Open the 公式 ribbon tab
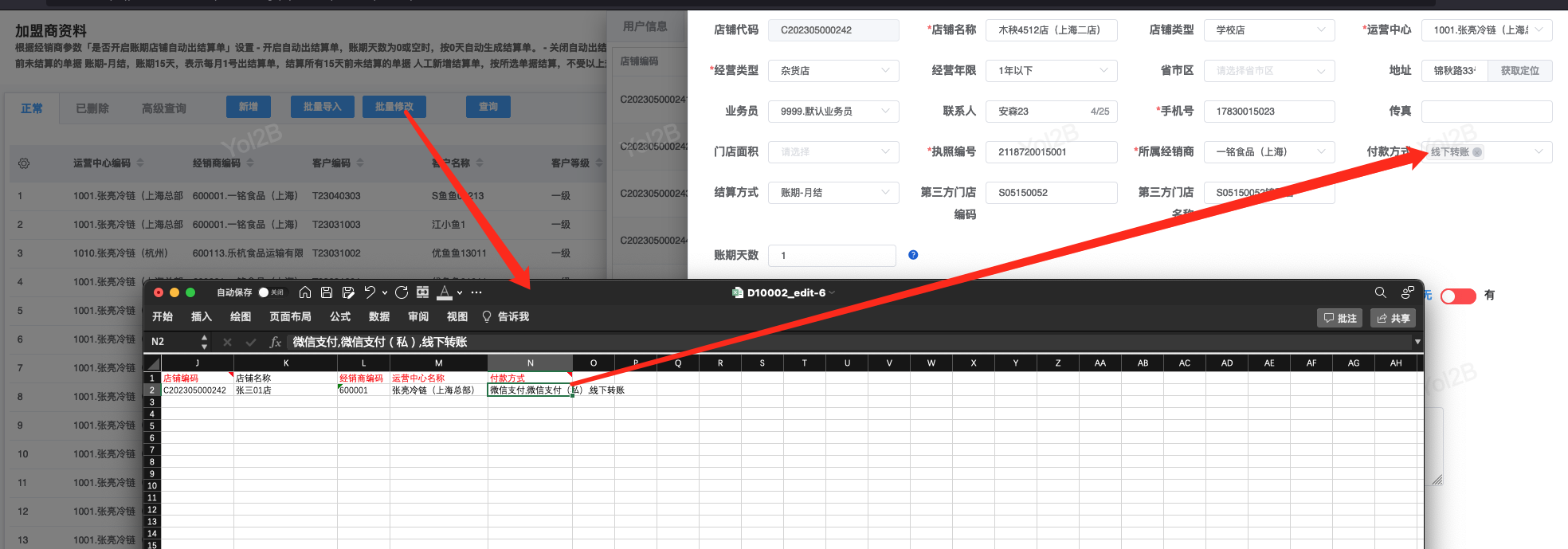 point(340,317)
